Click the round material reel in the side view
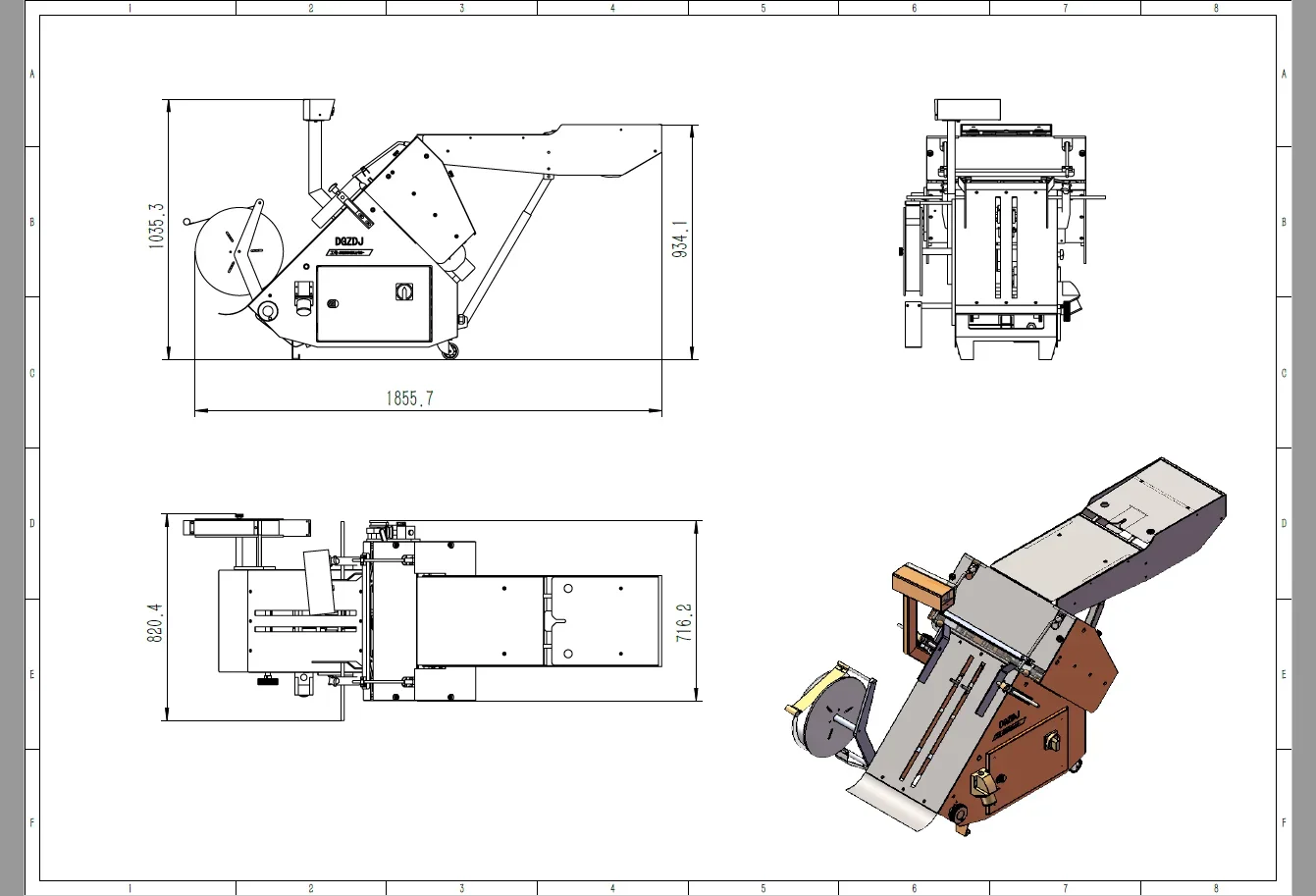Image resolution: width=1316 pixels, height=896 pixels. coord(239,250)
